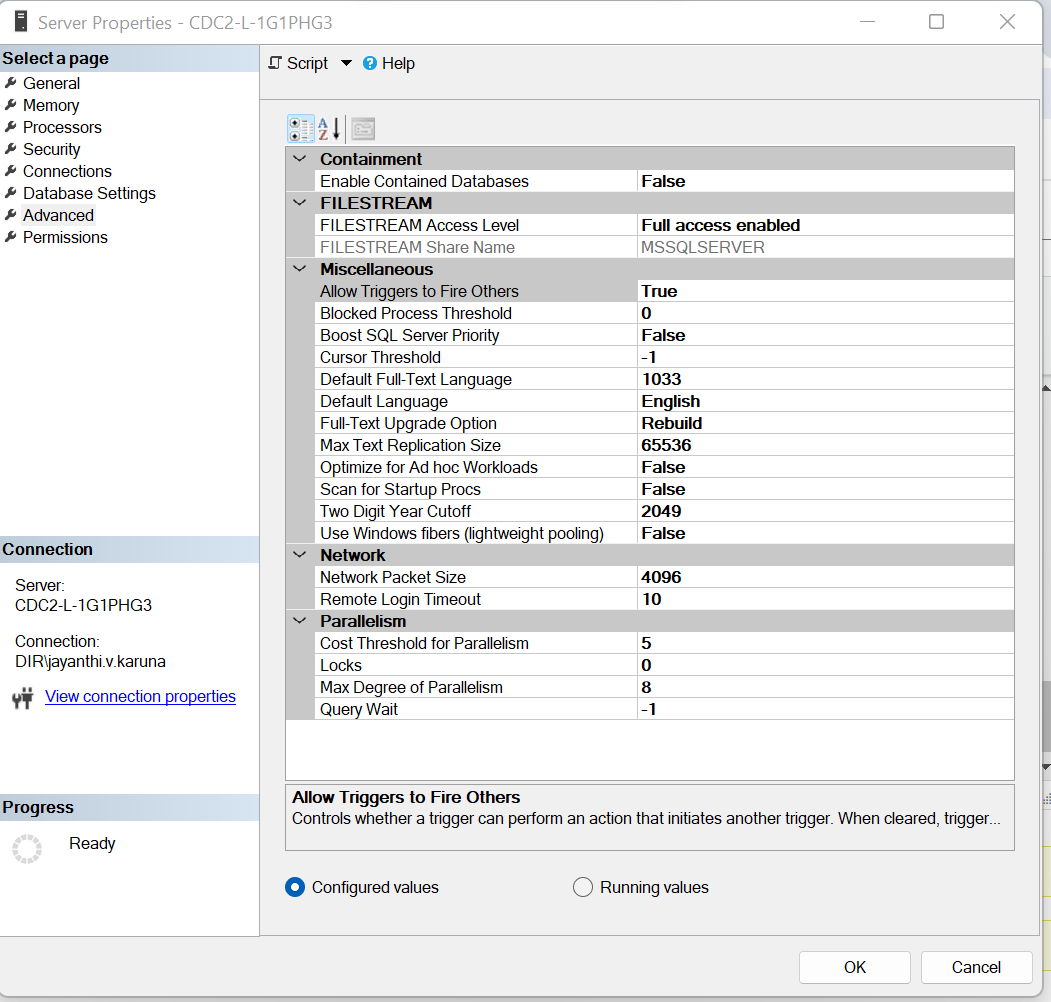Screen dimensions: 1051x1002
Task: Click the Cancel button
Action: click(976, 967)
